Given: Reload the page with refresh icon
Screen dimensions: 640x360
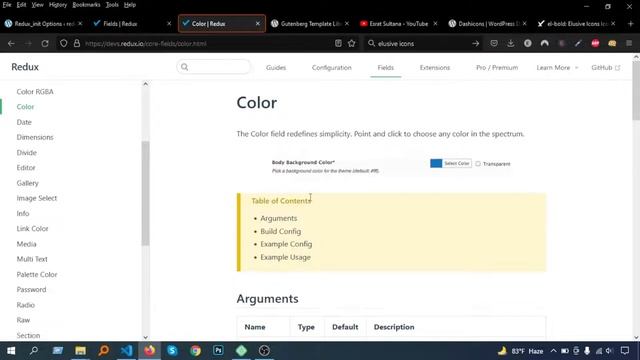Looking at the screenshot, I should click(45, 43).
